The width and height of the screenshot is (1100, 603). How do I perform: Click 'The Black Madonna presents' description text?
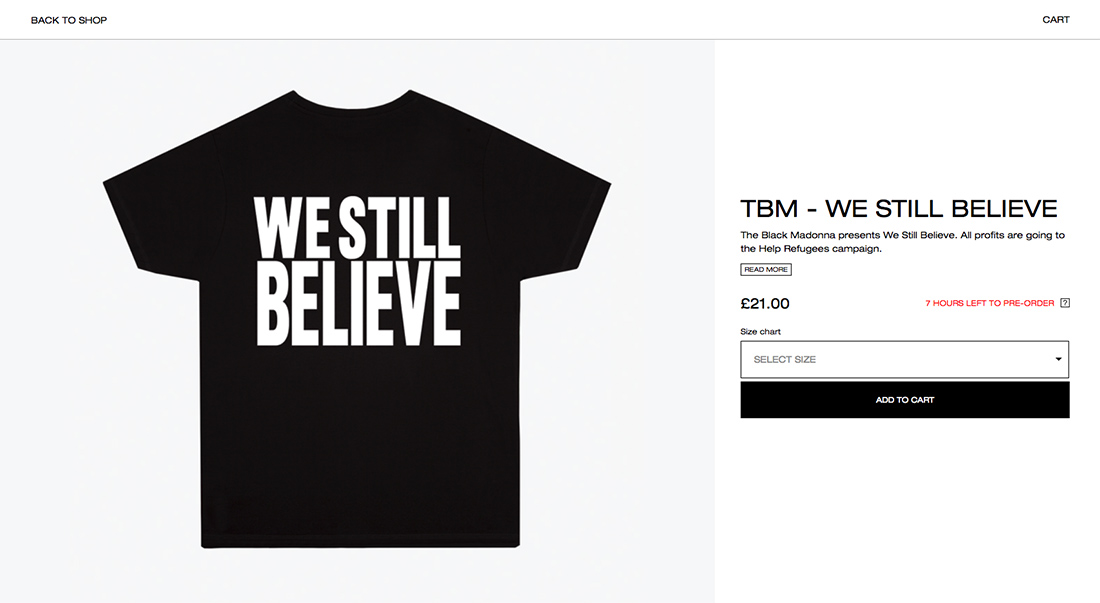point(804,236)
